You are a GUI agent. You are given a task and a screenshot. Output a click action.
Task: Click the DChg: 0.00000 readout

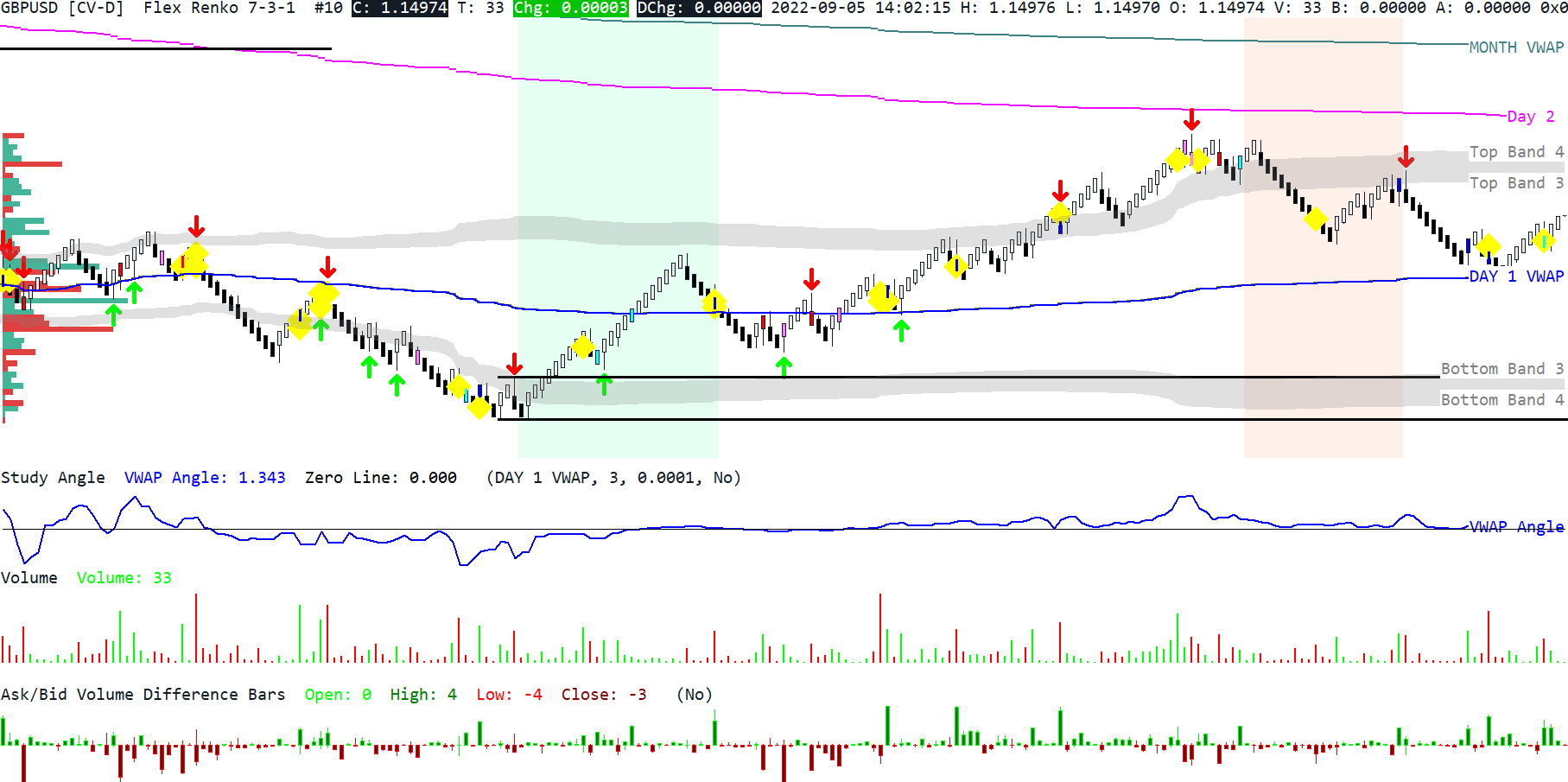tap(699, 8)
